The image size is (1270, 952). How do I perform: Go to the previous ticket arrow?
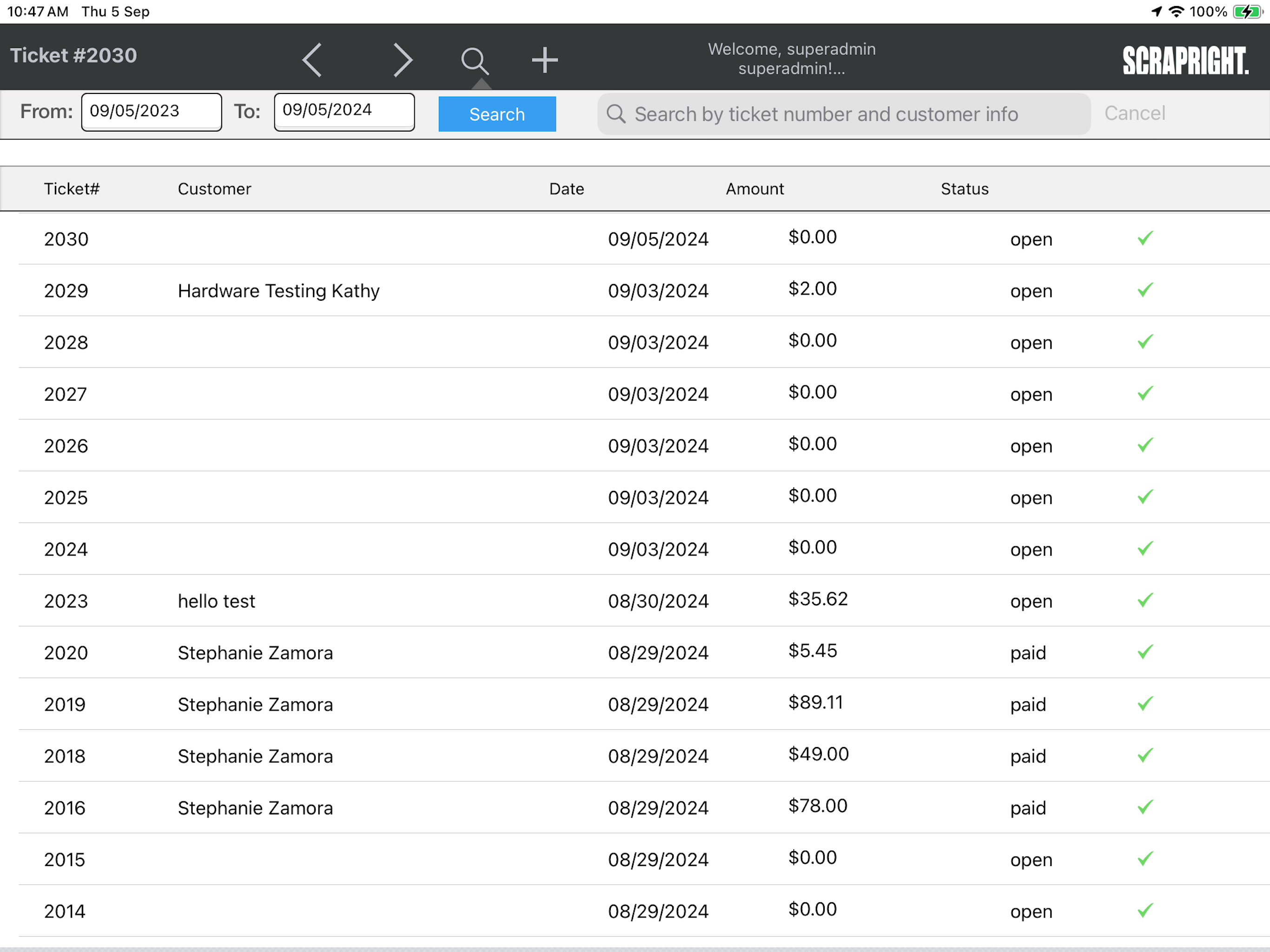click(x=312, y=59)
